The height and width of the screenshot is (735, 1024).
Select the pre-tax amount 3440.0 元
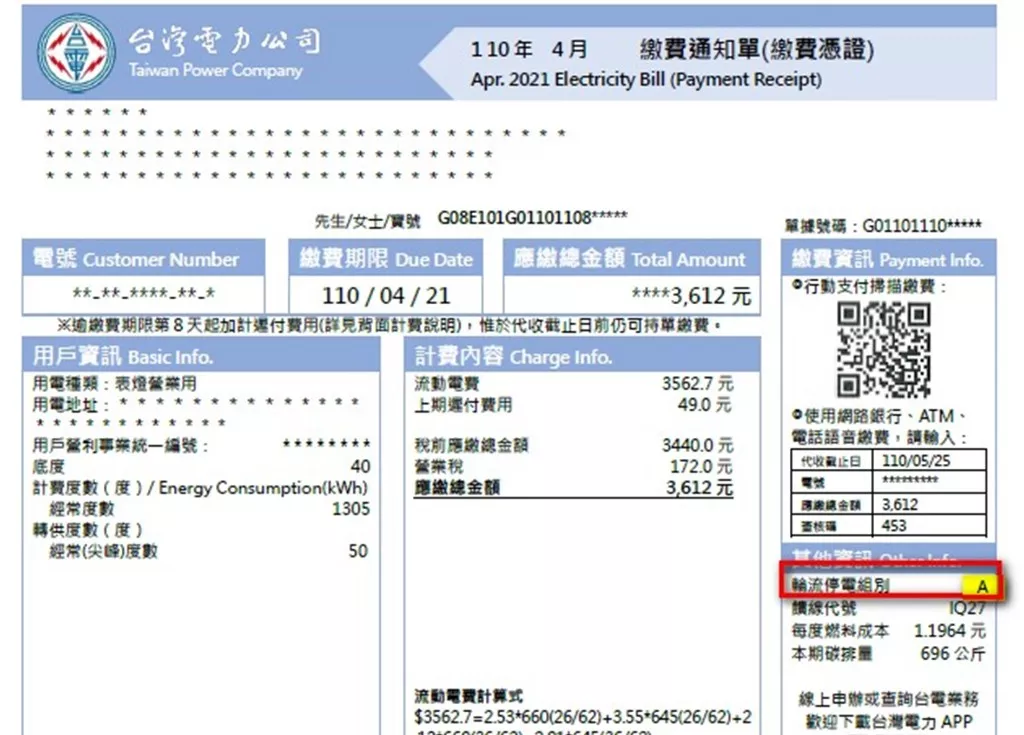[697, 446]
